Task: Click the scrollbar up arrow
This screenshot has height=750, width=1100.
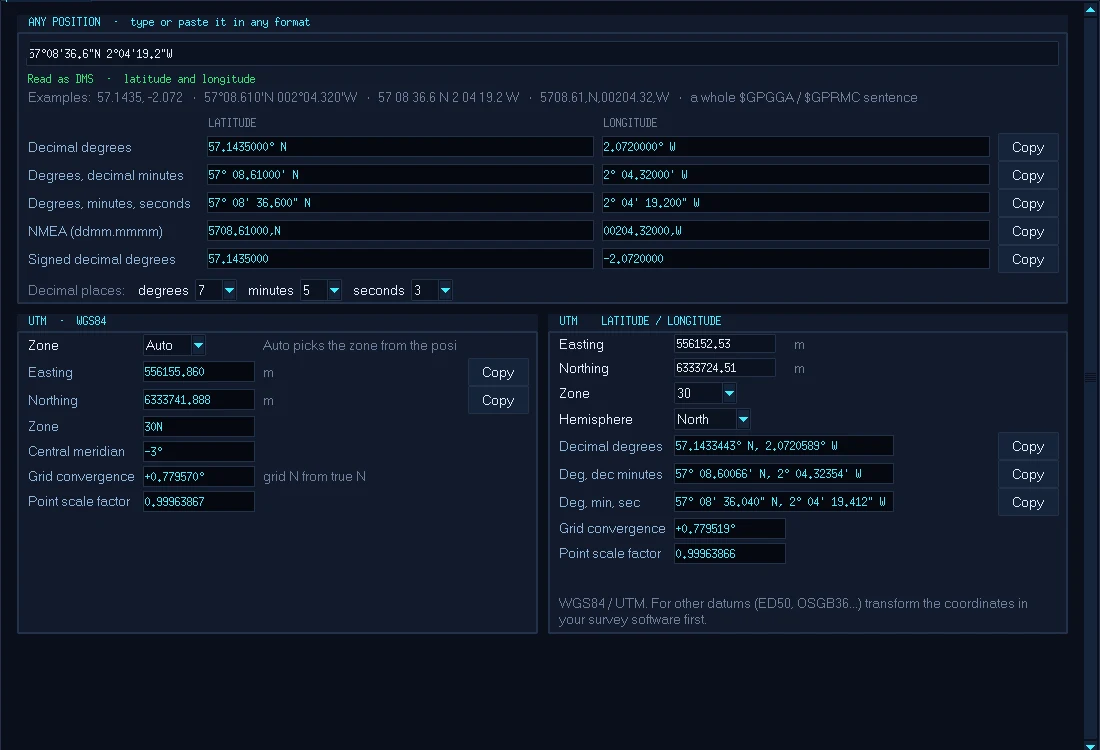Action: (x=1090, y=8)
